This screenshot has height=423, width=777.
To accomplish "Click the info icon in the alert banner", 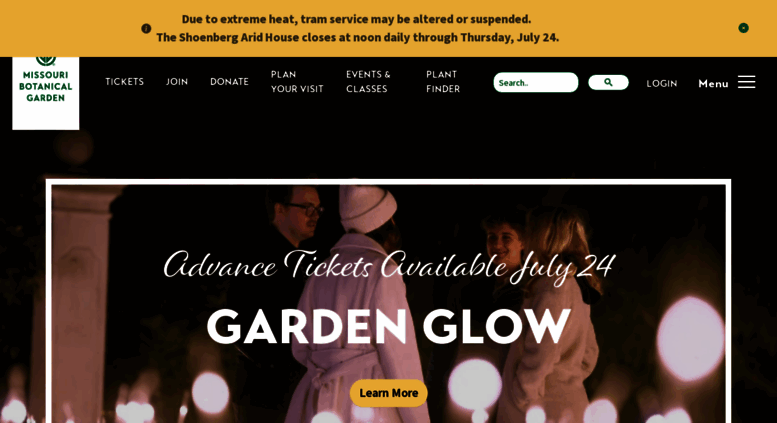I will pyautogui.click(x=146, y=28).
